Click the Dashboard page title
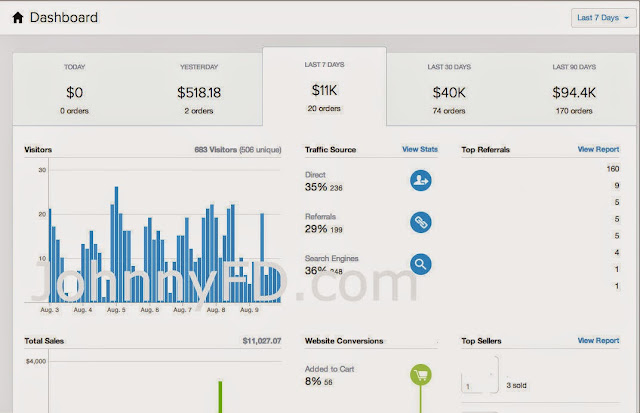The width and height of the screenshot is (640, 413). tap(64, 18)
